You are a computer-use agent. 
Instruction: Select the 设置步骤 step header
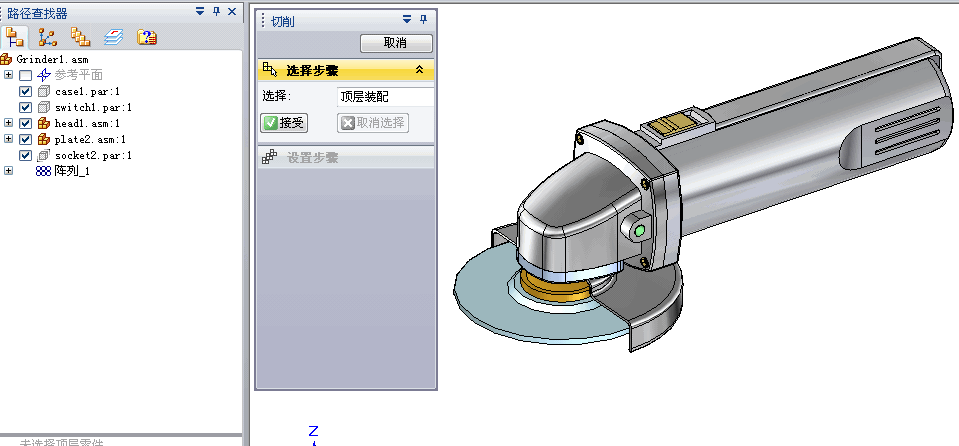coord(346,158)
